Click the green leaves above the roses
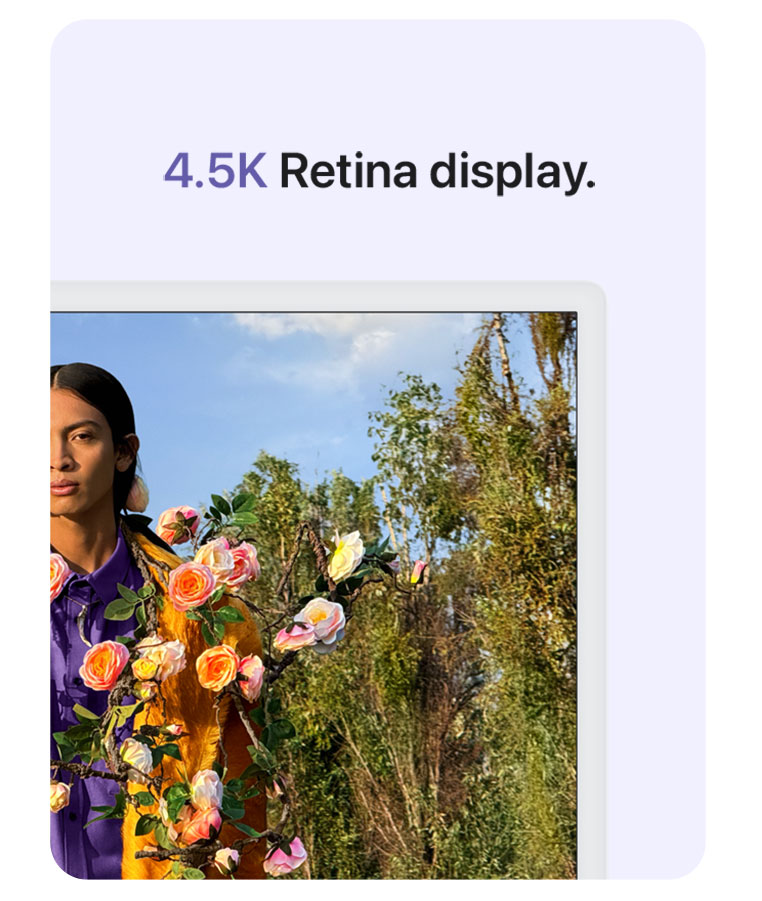 [230, 509]
